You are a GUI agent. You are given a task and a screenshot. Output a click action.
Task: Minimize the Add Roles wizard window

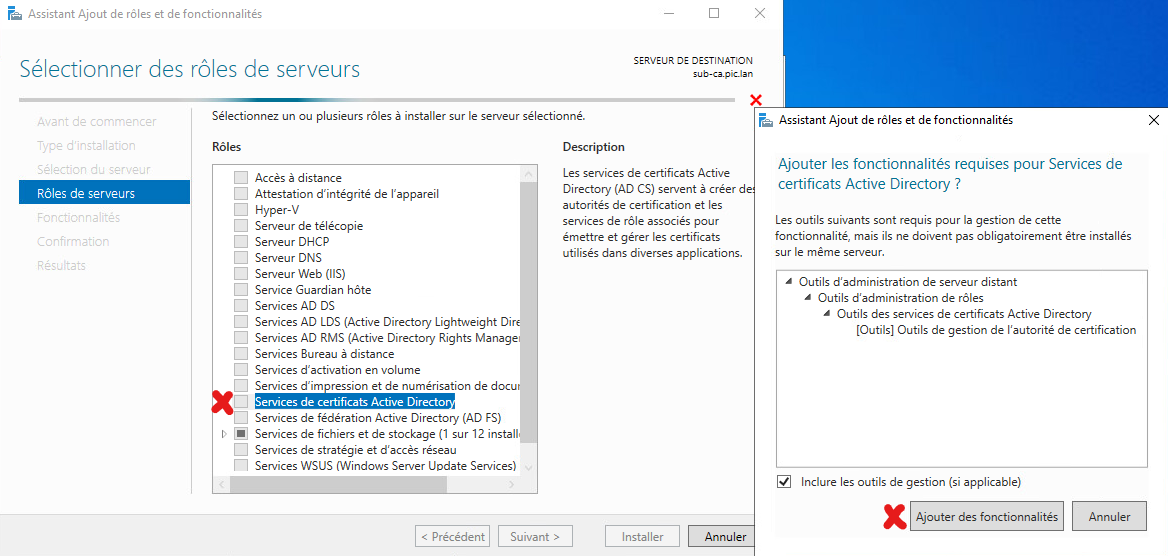click(x=668, y=14)
